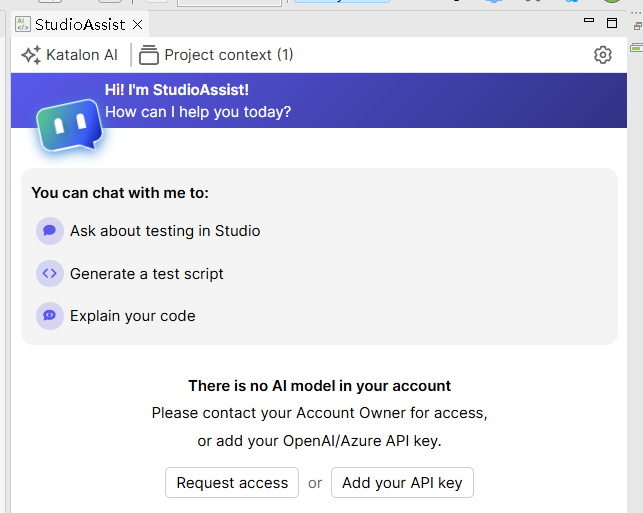Close the StudioAssist tab
Image resolution: width=643 pixels, height=513 pixels.
pyautogui.click(x=137, y=24)
